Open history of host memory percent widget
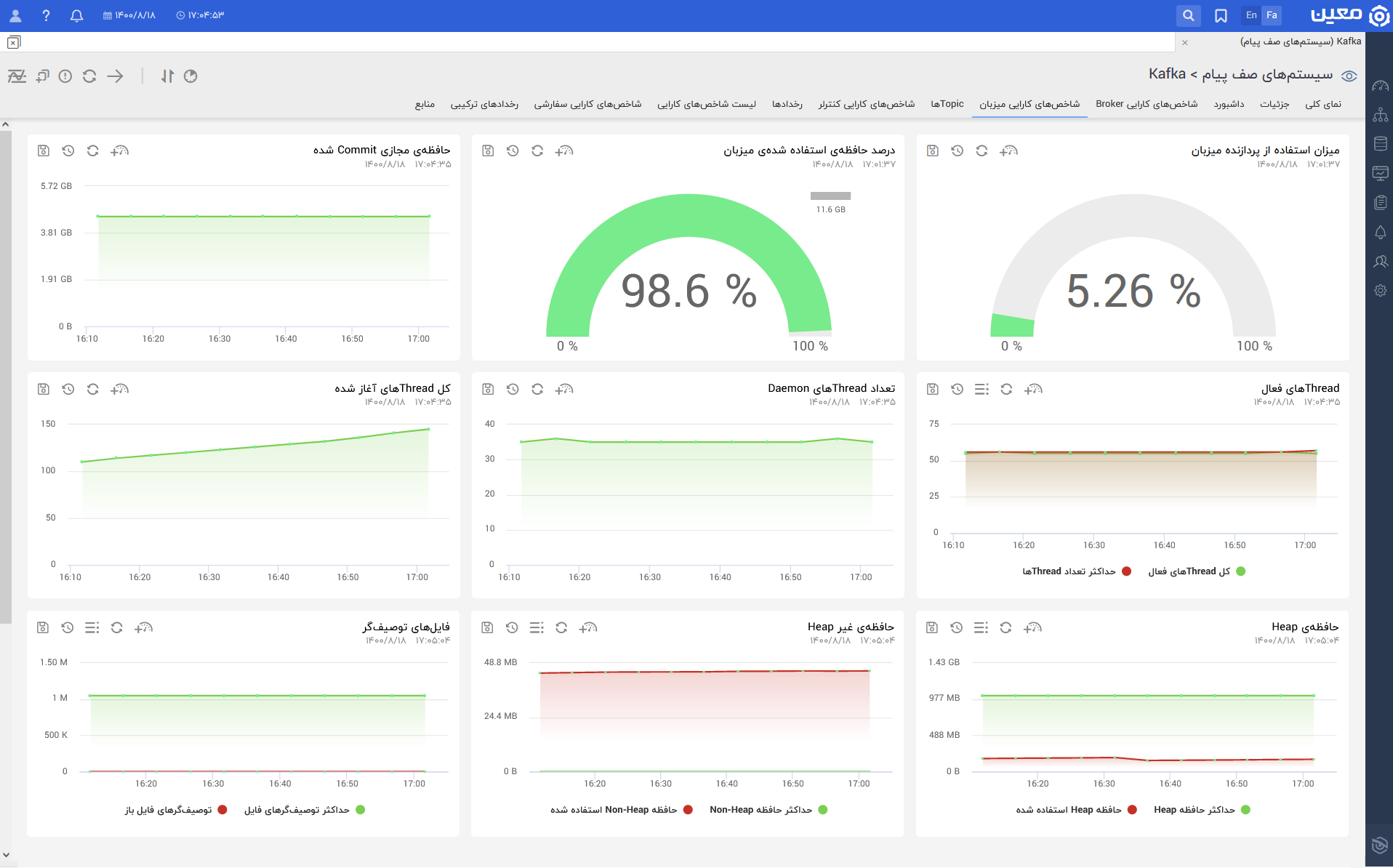 click(x=513, y=150)
